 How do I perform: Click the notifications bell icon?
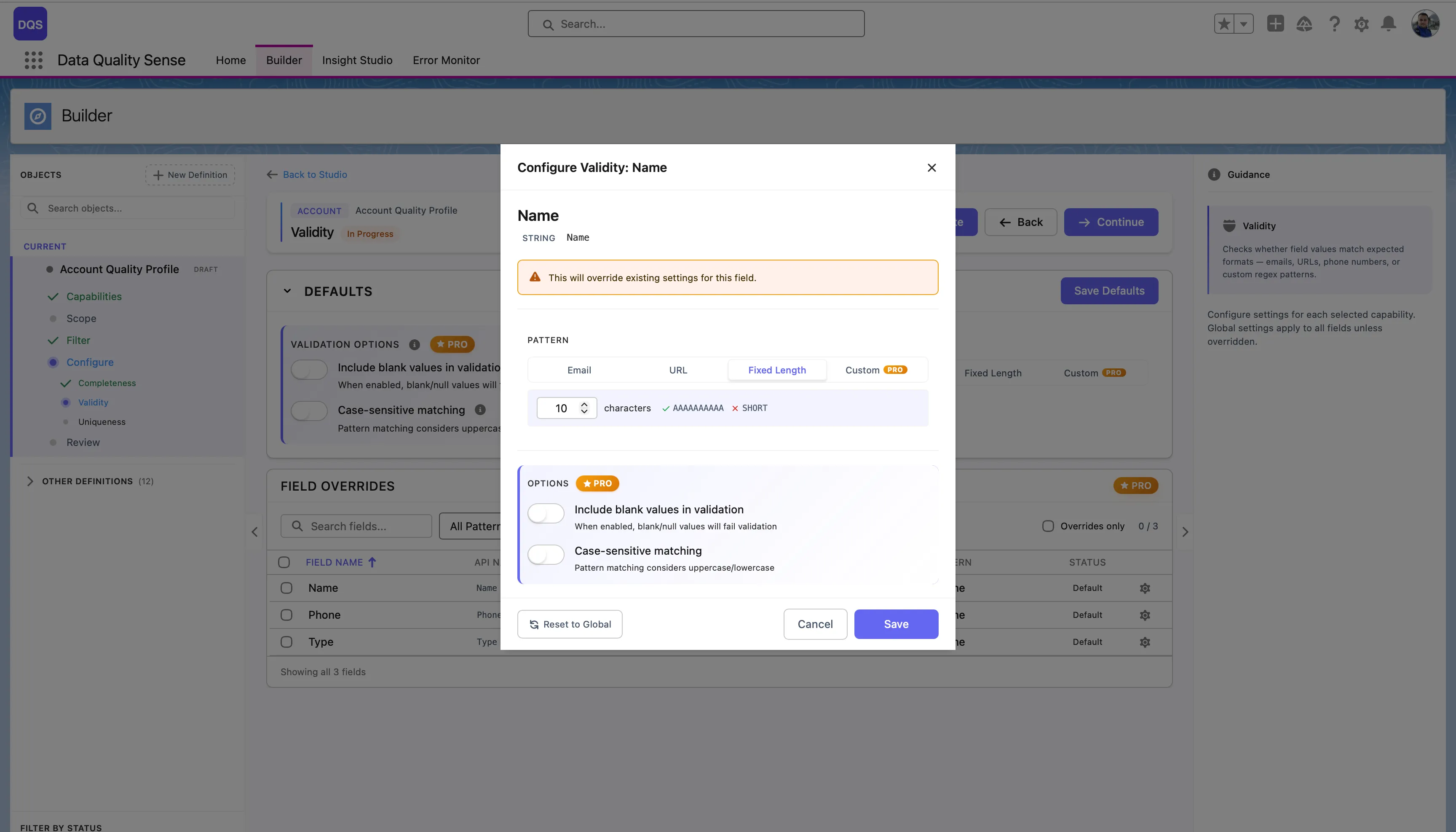click(x=1388, y=24)
